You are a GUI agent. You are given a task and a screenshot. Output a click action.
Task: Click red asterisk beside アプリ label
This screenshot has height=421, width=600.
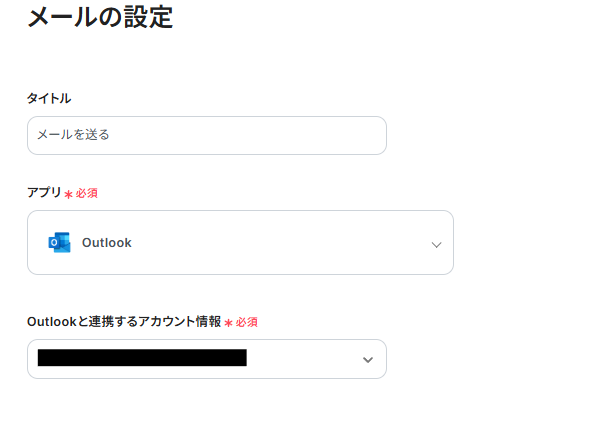[x=68, y=193]
